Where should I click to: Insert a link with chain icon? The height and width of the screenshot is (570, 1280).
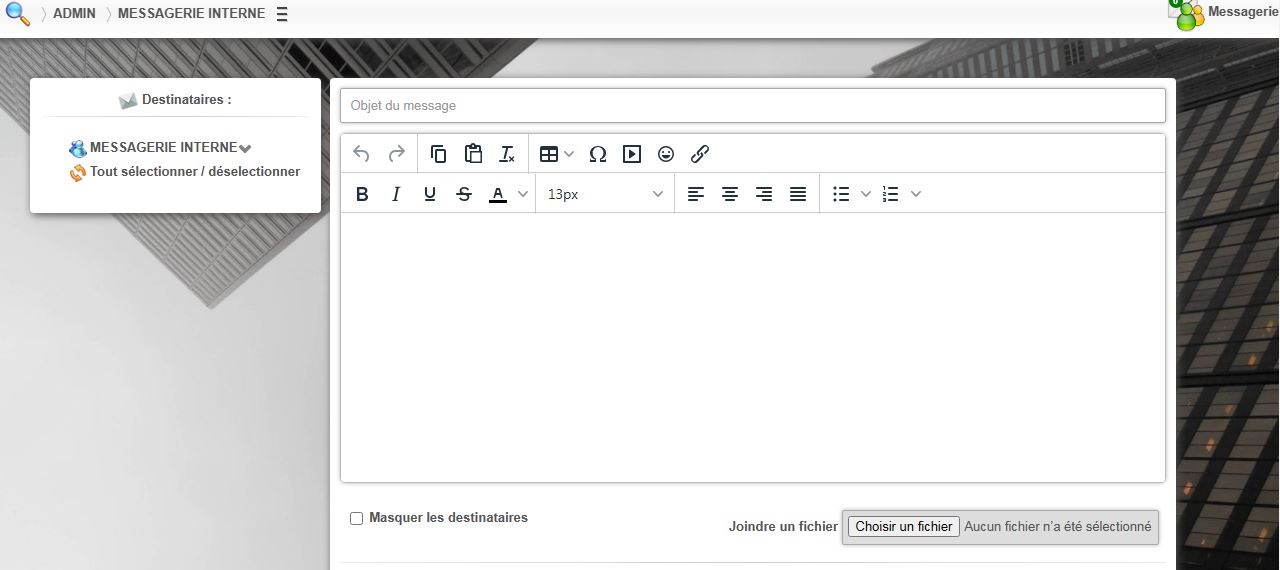click(700, 154)
